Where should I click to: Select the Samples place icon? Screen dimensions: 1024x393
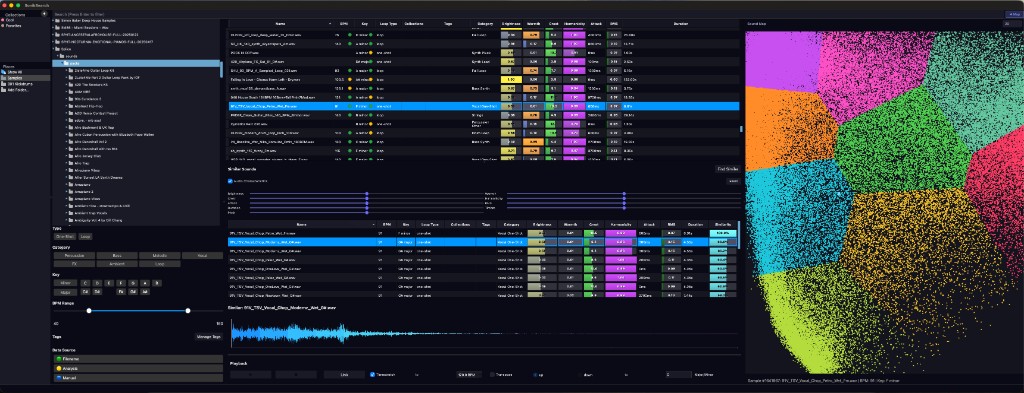[x=4, y=78]
